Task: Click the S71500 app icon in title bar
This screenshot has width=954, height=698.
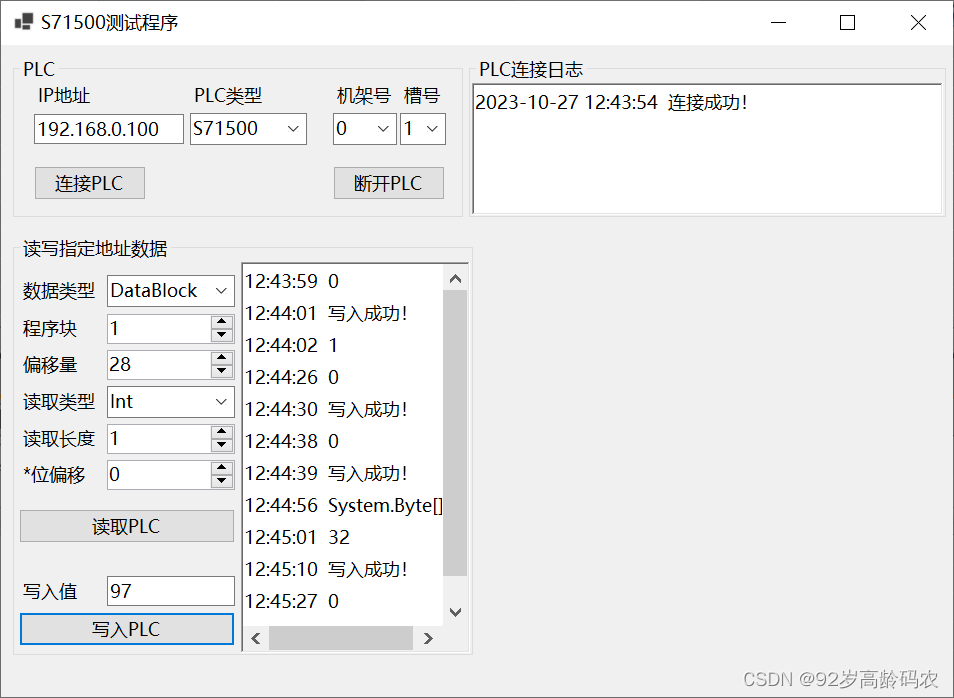Action: (24, 23)
